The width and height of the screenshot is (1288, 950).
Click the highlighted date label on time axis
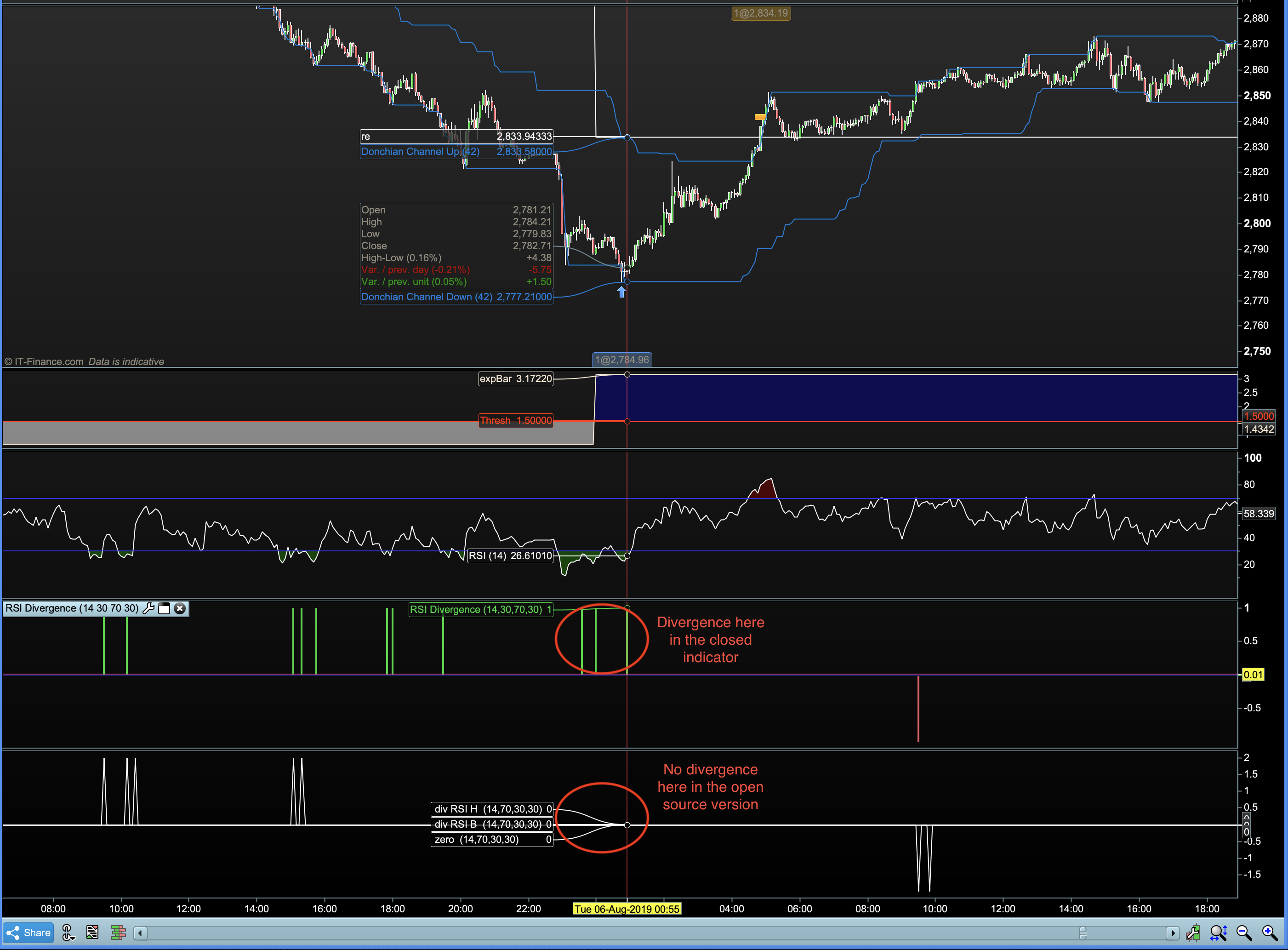[x=627, y=909]
